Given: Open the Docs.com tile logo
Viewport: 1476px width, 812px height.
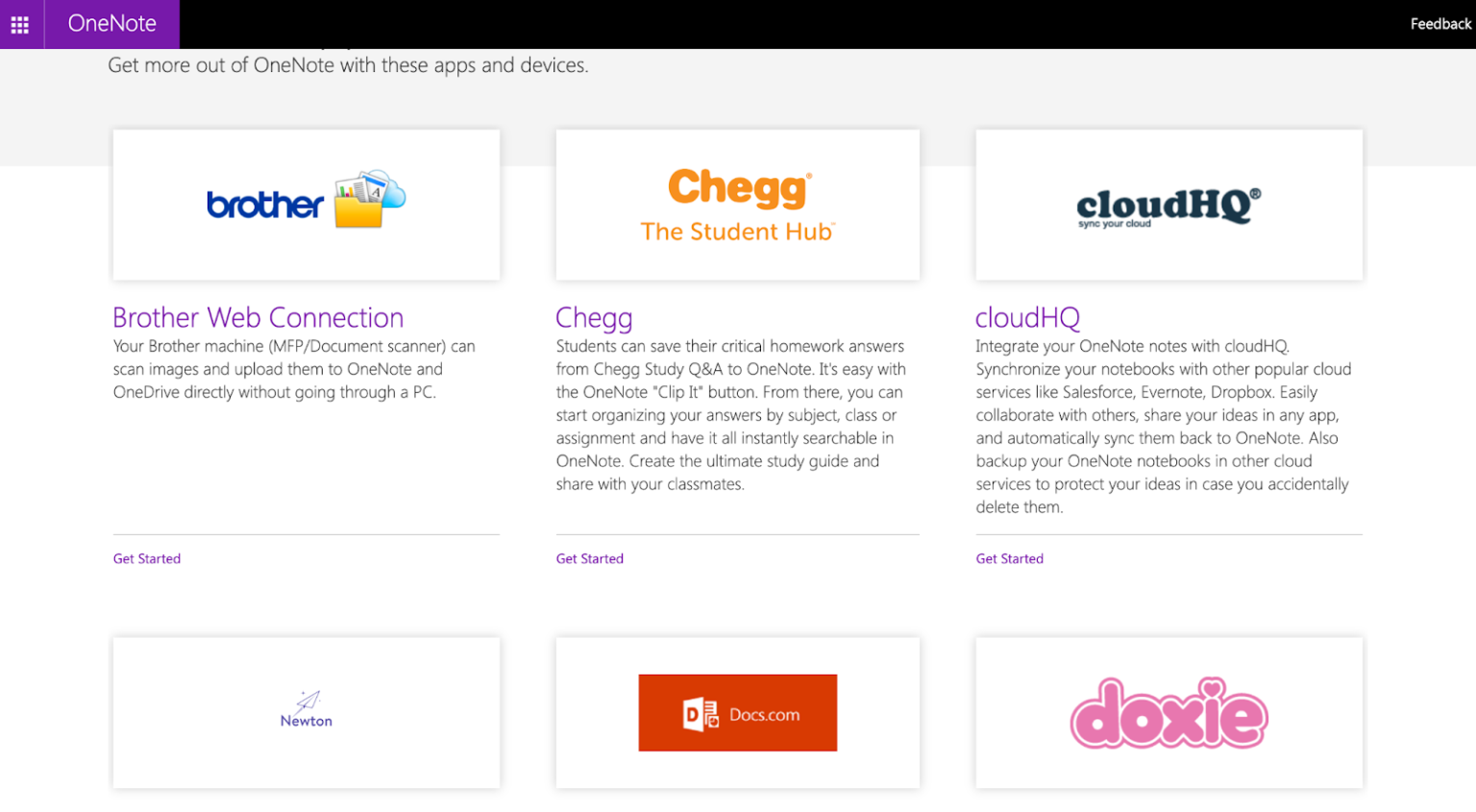Looking at the screenshot, I should [737, 712].
